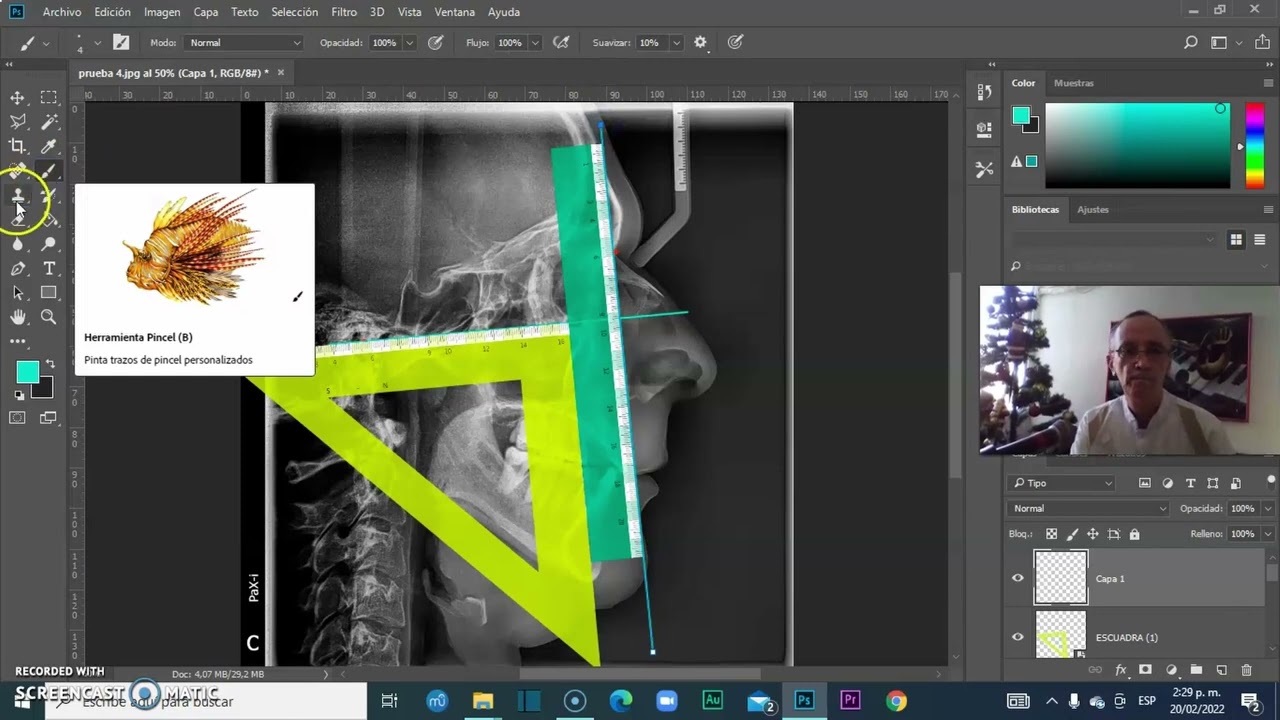Create a new layer group folder

(1196, 670)
